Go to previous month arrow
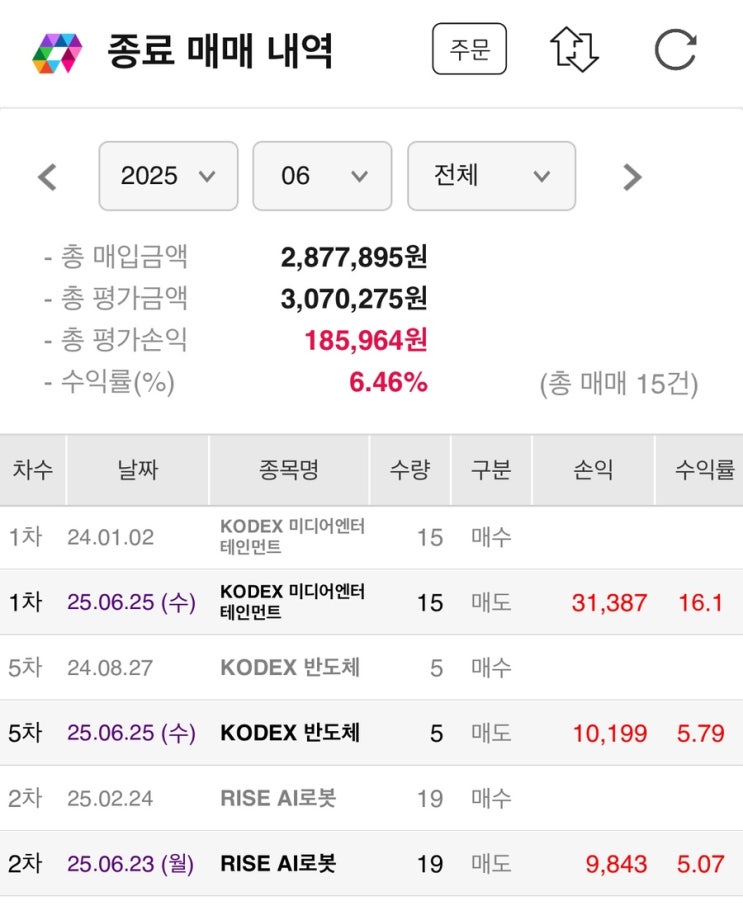 [47, 177]
